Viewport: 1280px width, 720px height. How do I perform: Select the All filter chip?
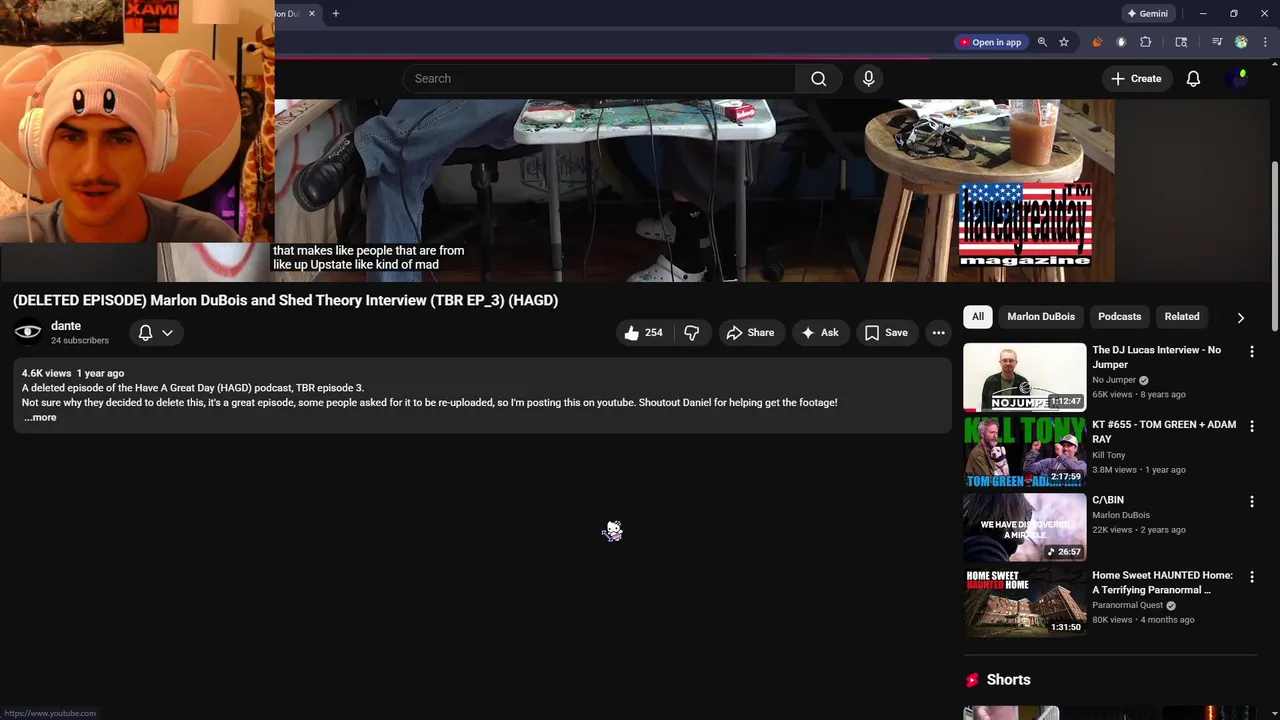tap(978, 317)
